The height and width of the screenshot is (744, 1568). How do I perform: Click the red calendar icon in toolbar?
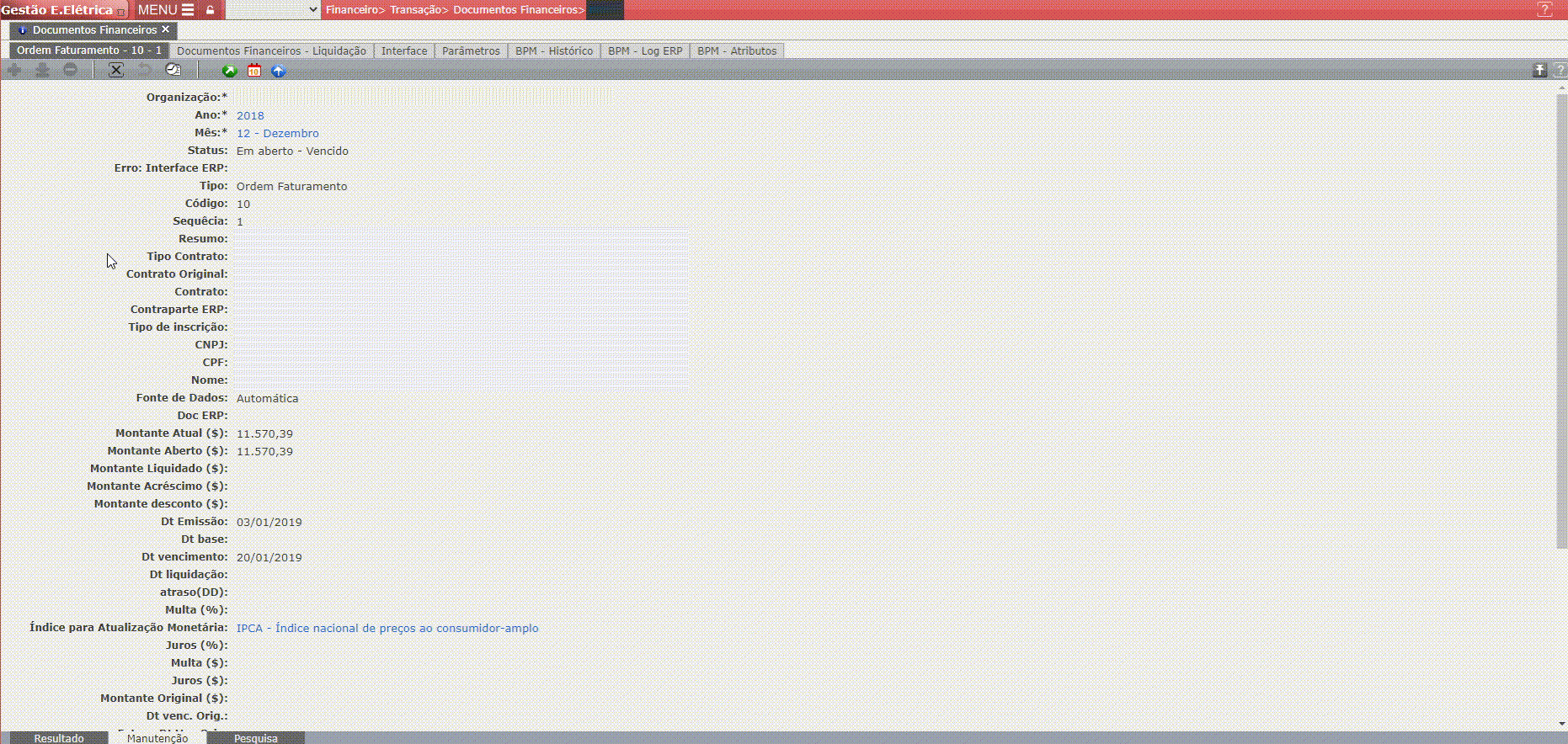253,71
